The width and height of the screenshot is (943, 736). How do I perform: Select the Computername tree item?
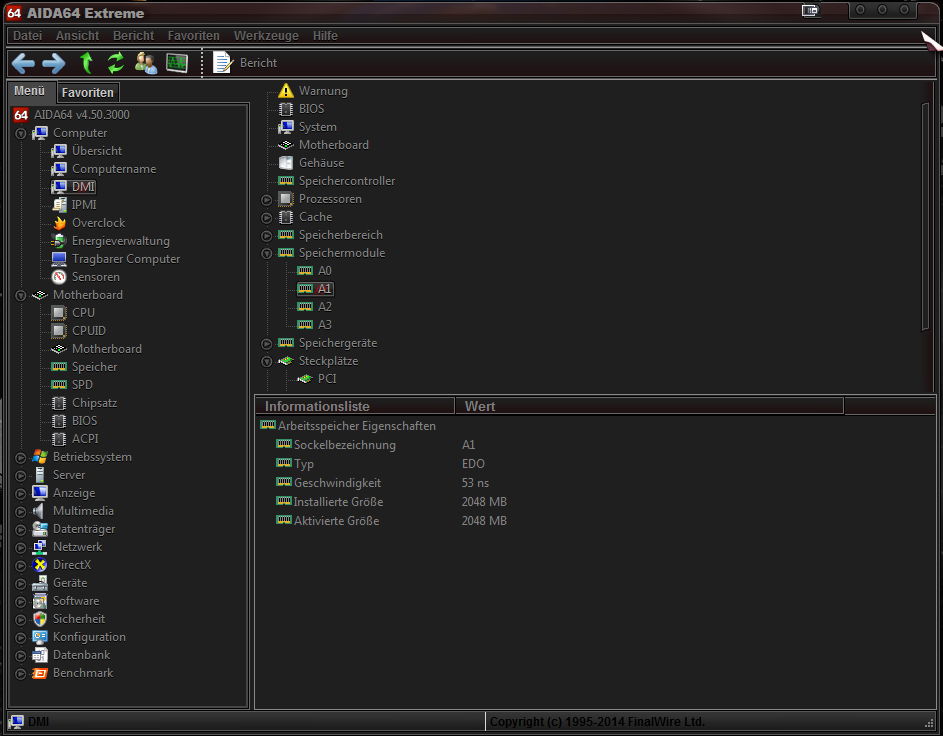click(x=114, y=169)
